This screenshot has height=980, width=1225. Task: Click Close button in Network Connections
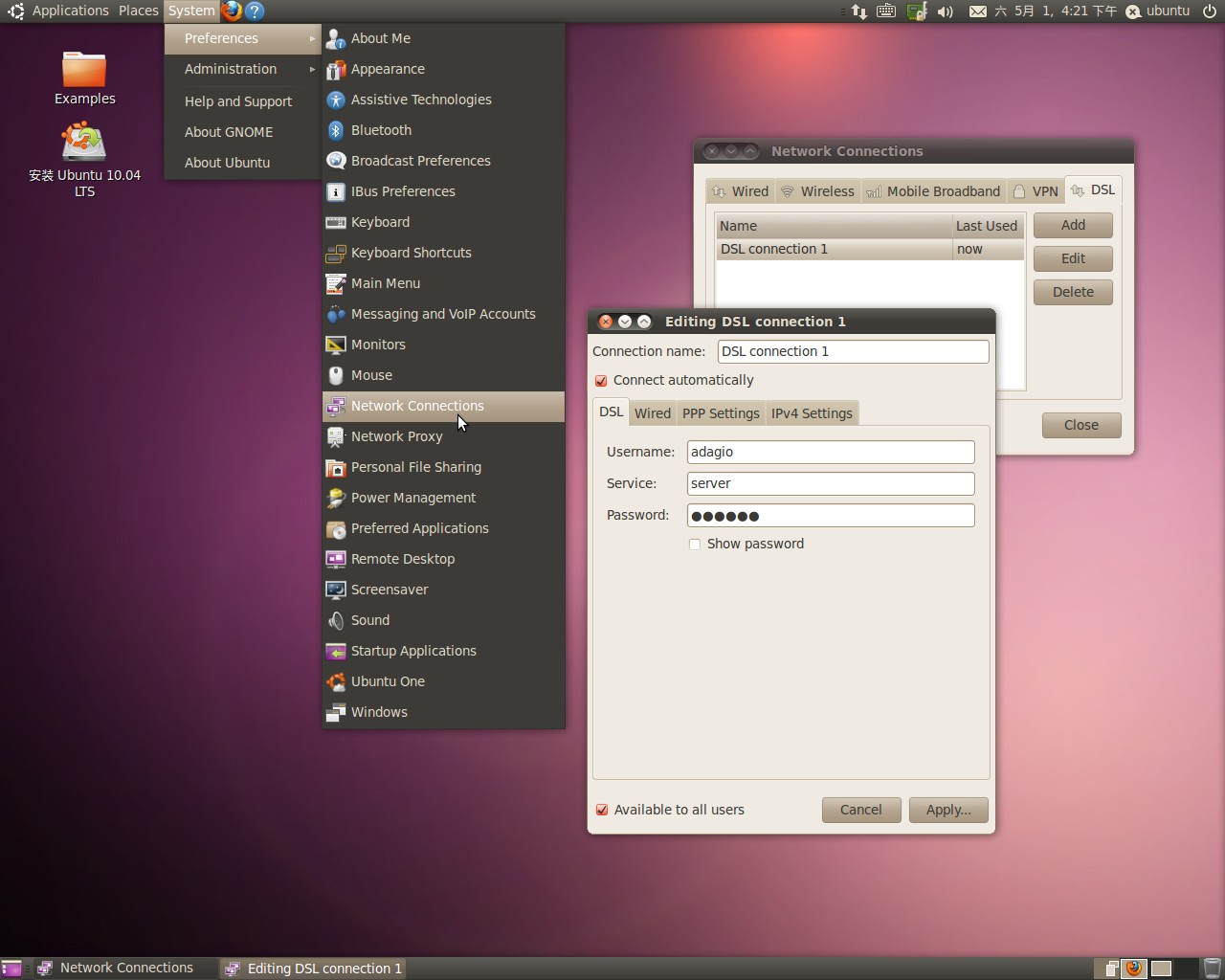pyautogui.click(x=1081, y=425)
